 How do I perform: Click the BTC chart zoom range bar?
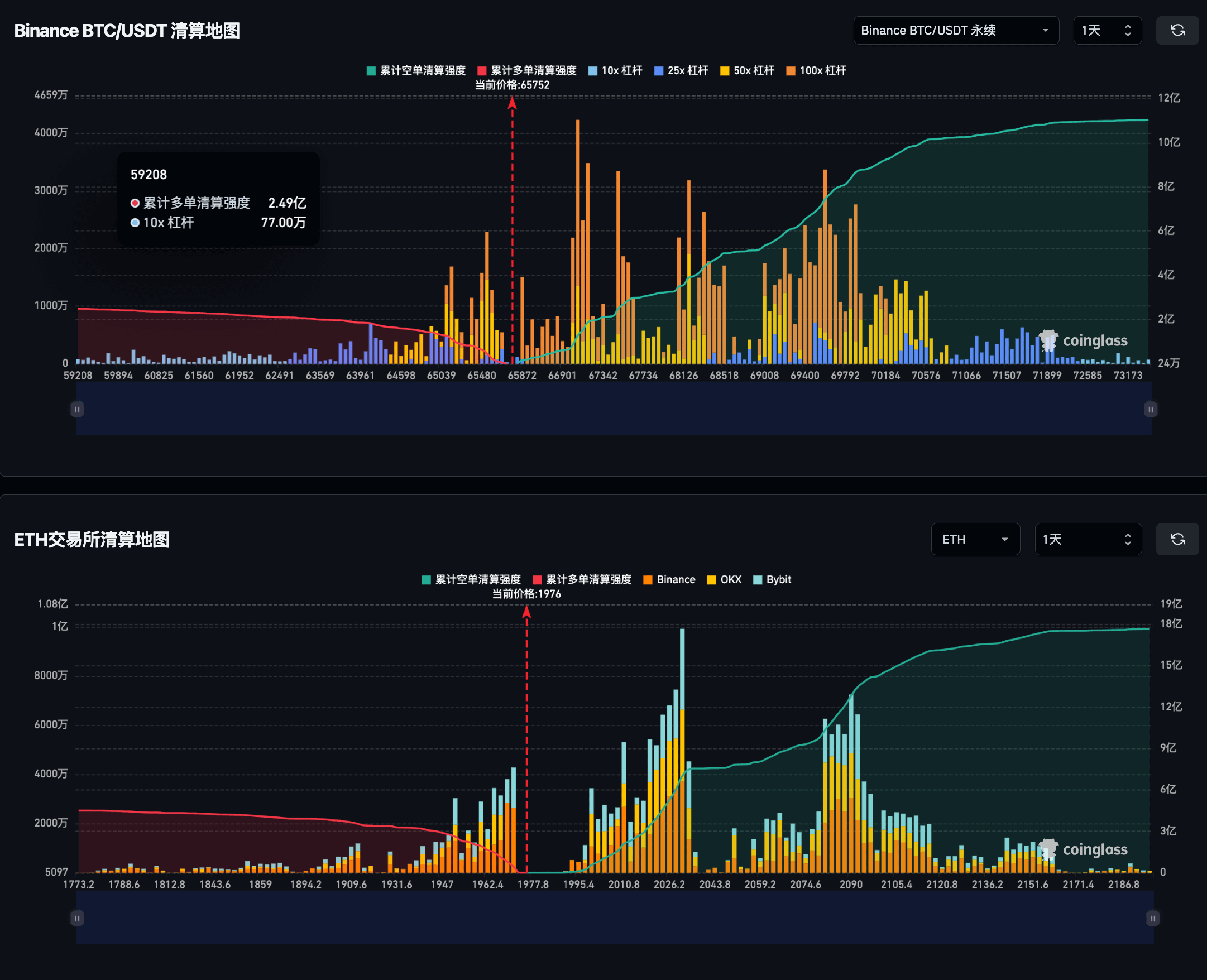coord(614,409)
